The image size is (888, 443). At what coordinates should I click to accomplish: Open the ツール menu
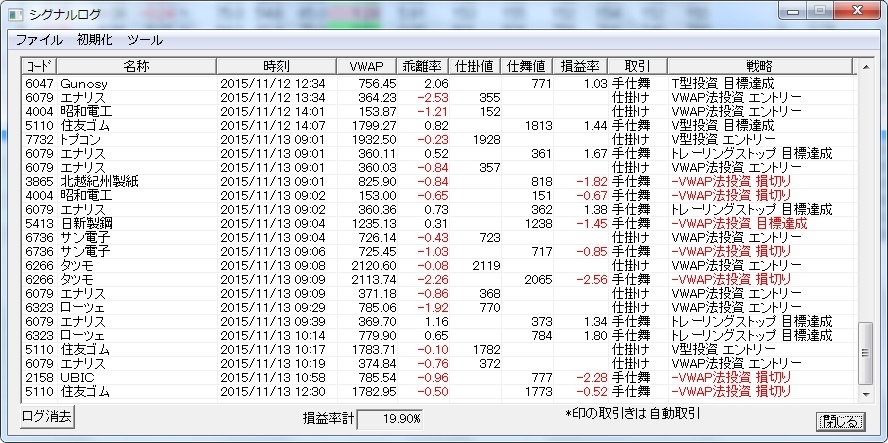click(145, 40)
